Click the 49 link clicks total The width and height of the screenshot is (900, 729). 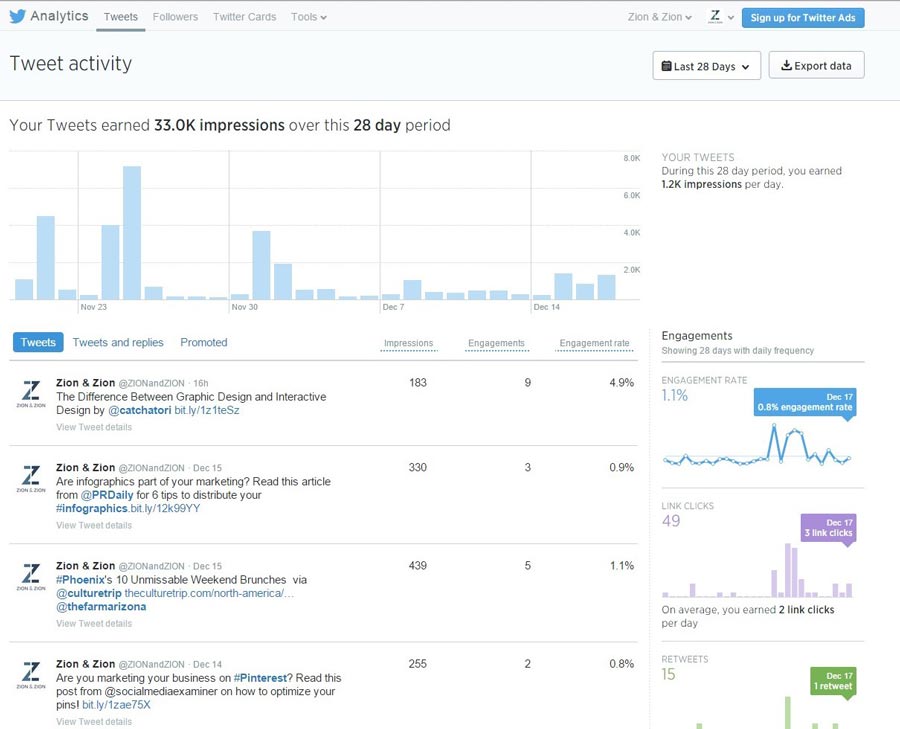671,521
